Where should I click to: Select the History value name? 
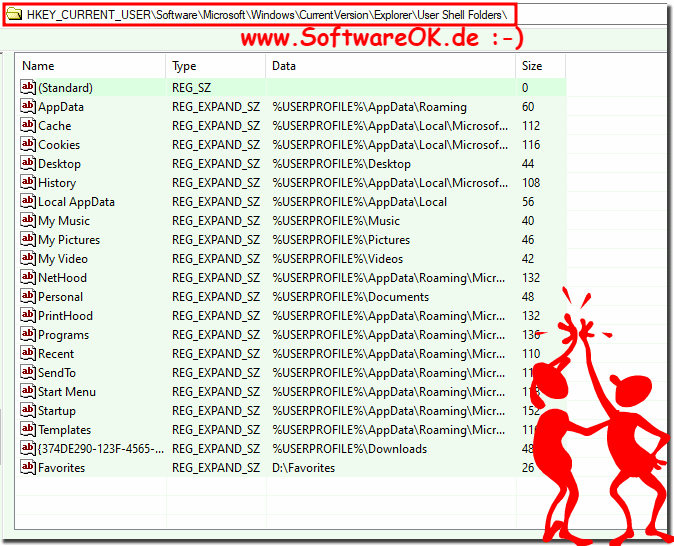tap(57, 183)
